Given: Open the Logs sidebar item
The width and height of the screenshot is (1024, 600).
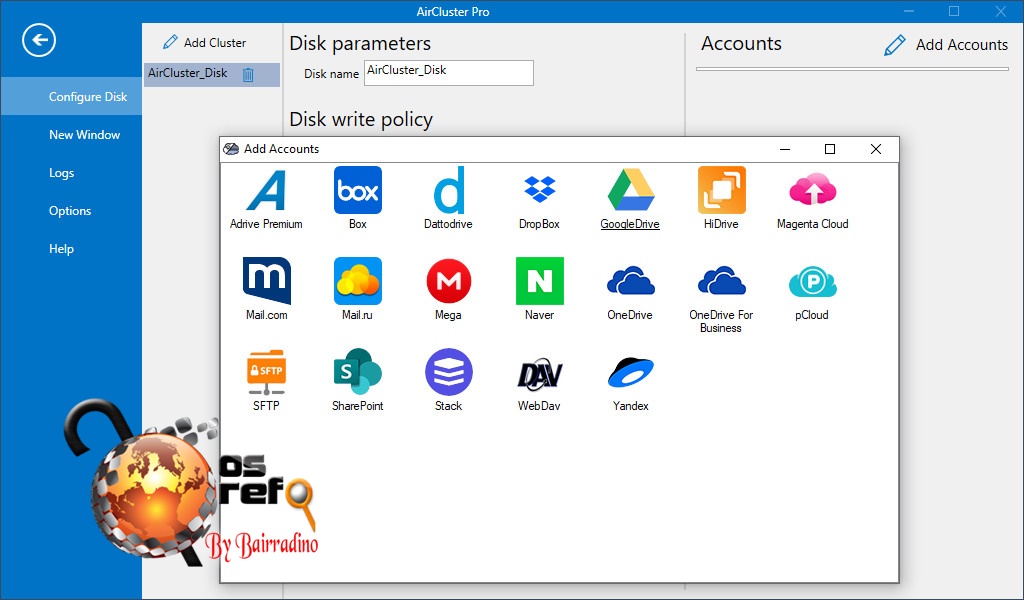Looking at the screenshot, I should 61,173.
